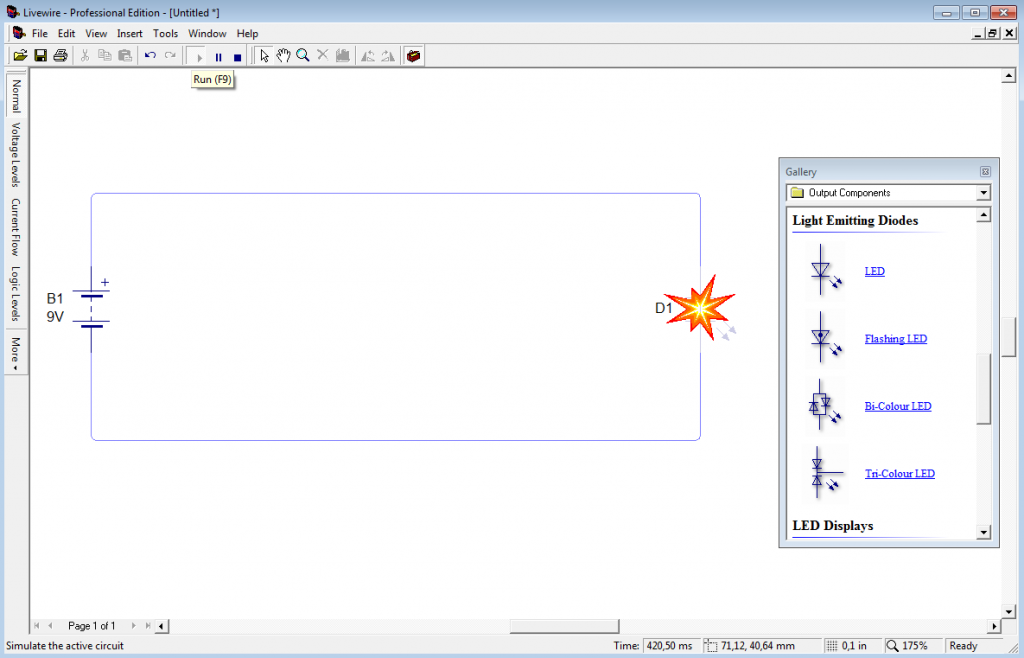
Task: Open a saved circuit file
Action: click(x=20, y=55)
